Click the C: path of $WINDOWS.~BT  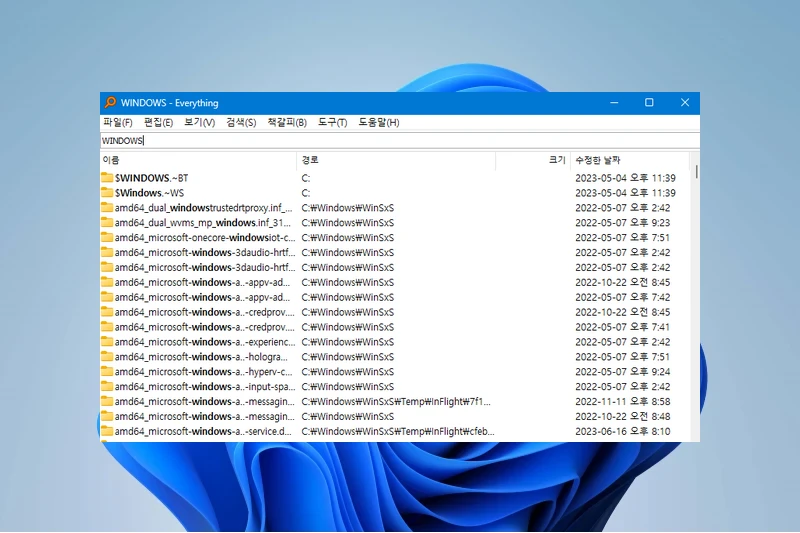306,178
